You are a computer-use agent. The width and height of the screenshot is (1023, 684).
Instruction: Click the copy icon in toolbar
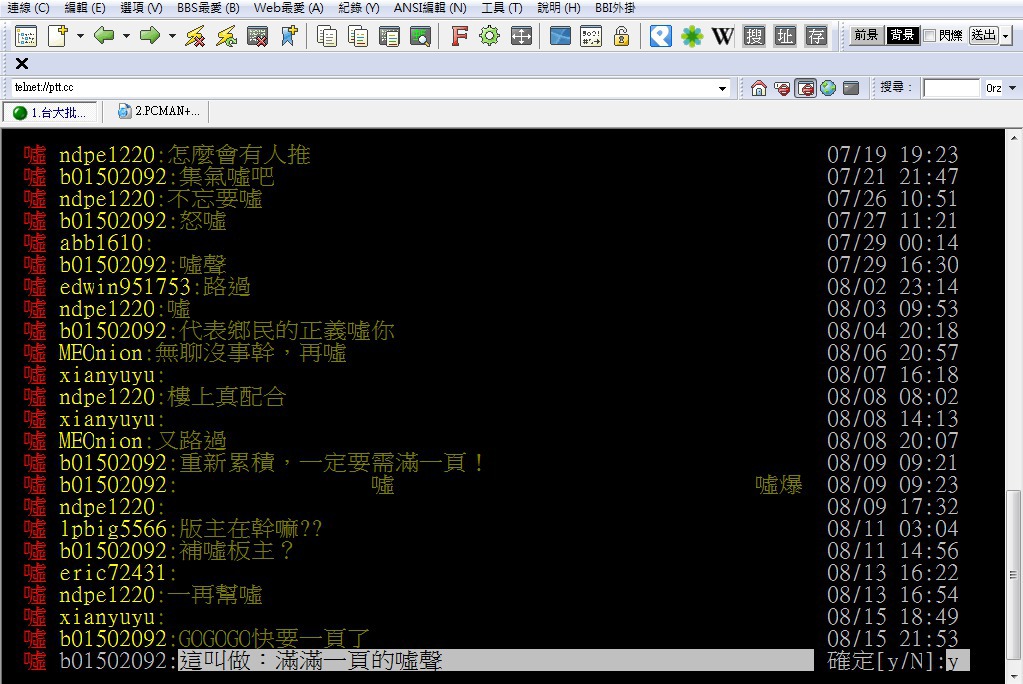[327, 36]
